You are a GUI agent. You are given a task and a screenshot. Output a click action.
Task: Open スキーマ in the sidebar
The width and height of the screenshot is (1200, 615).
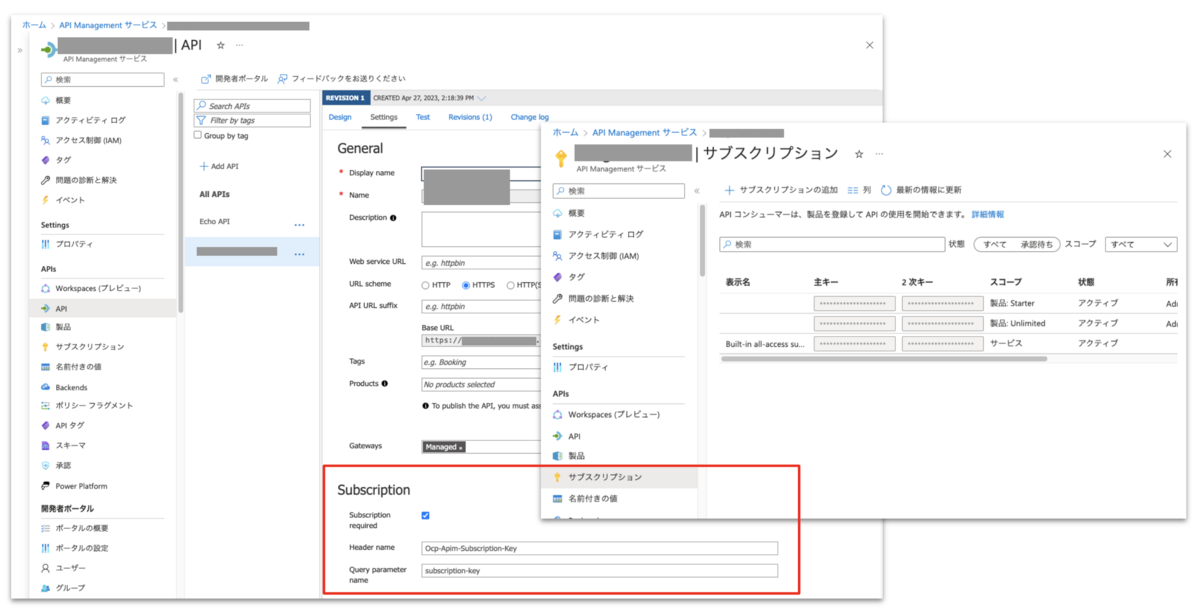click(x=70, y=446)
